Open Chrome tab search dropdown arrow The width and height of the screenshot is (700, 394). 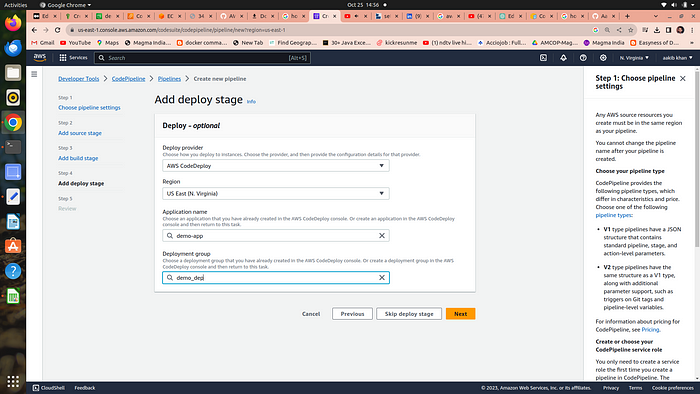pos(655,16)
